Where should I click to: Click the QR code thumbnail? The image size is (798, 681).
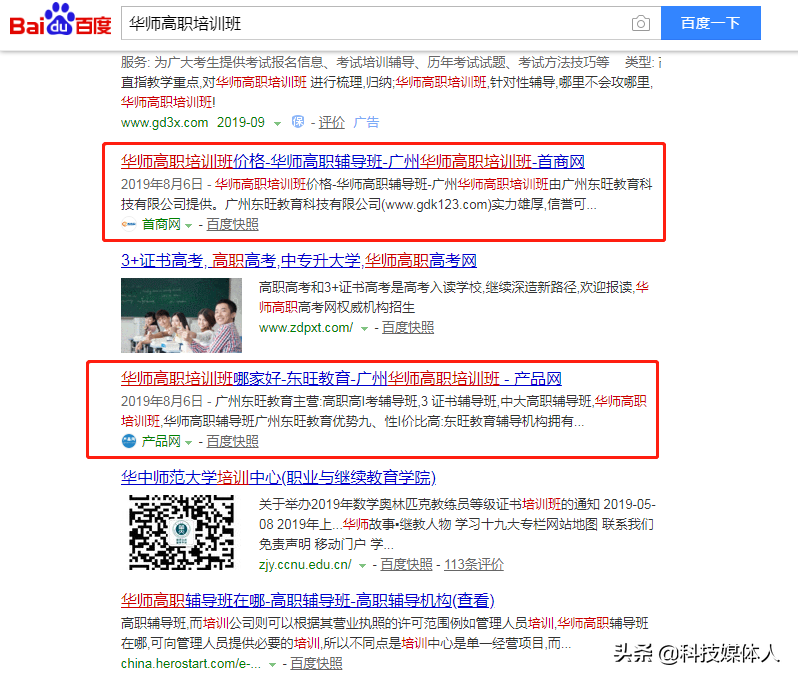tap(181, 532)
